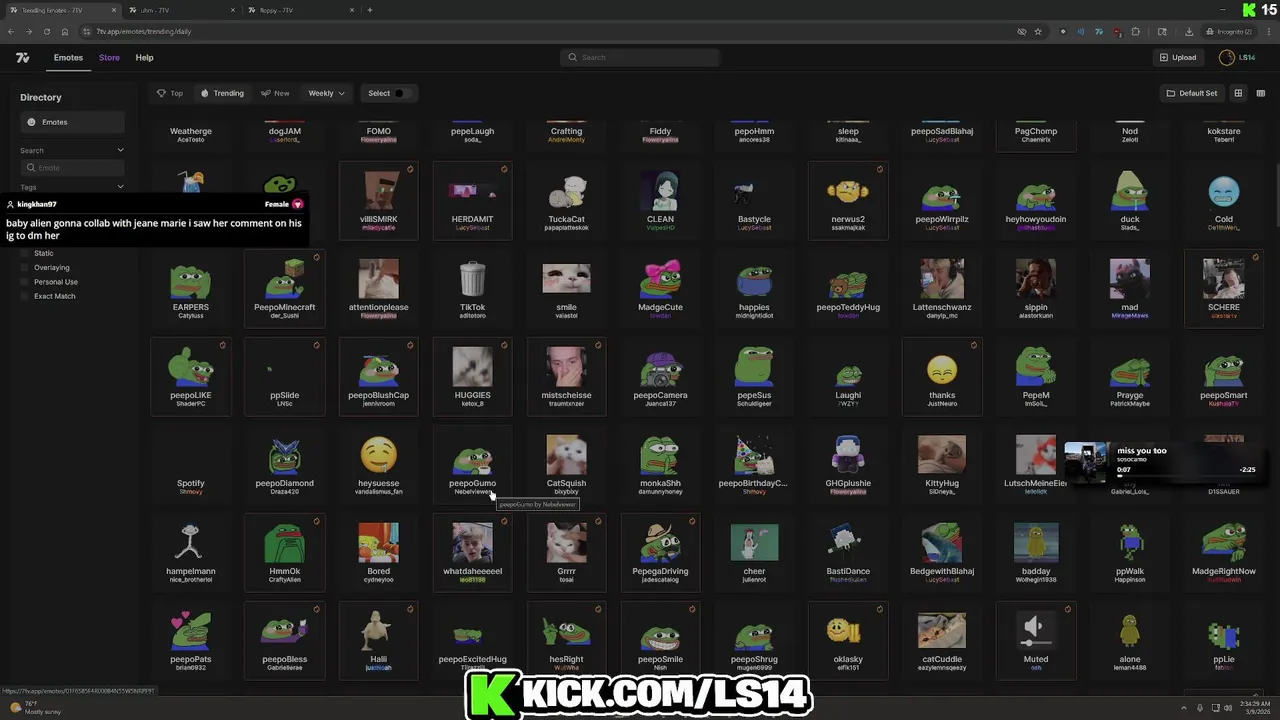The height and width of the screenshot is (720, 1280).
Task: Open the TuckaCat emote
Action: coord(566,200)
